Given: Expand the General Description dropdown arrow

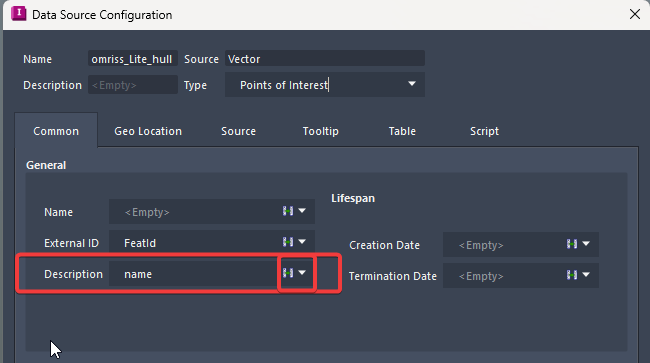Looking at the screenshot, I should tap(302, 273).
